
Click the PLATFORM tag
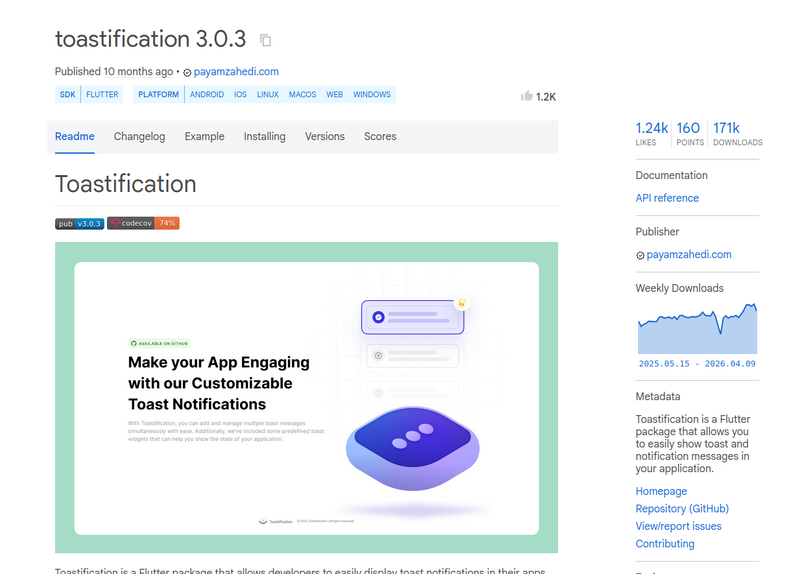158,94
